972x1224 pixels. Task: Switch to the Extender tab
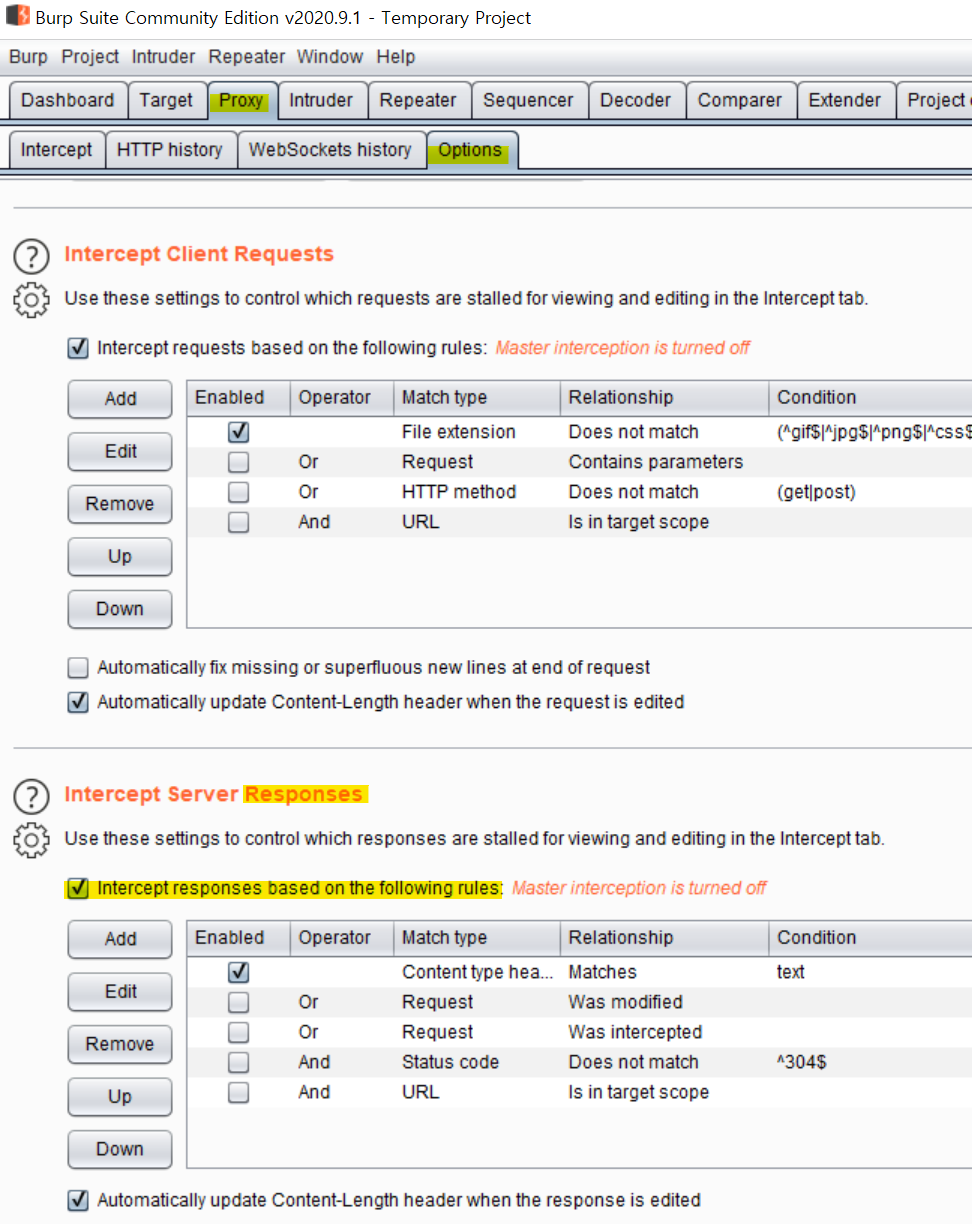tap(845, 100)
